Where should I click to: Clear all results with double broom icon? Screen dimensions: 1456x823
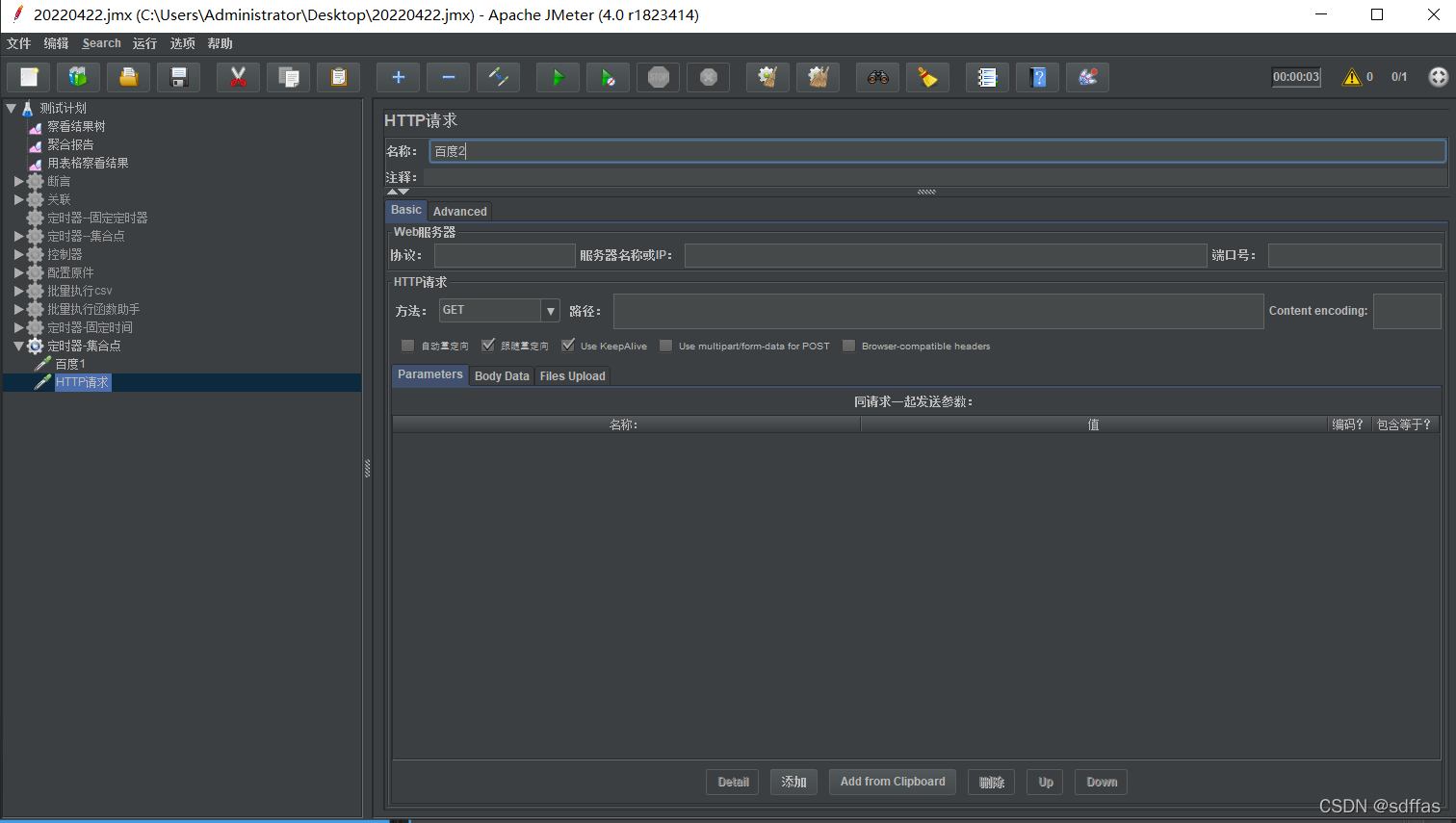[818, 77]
